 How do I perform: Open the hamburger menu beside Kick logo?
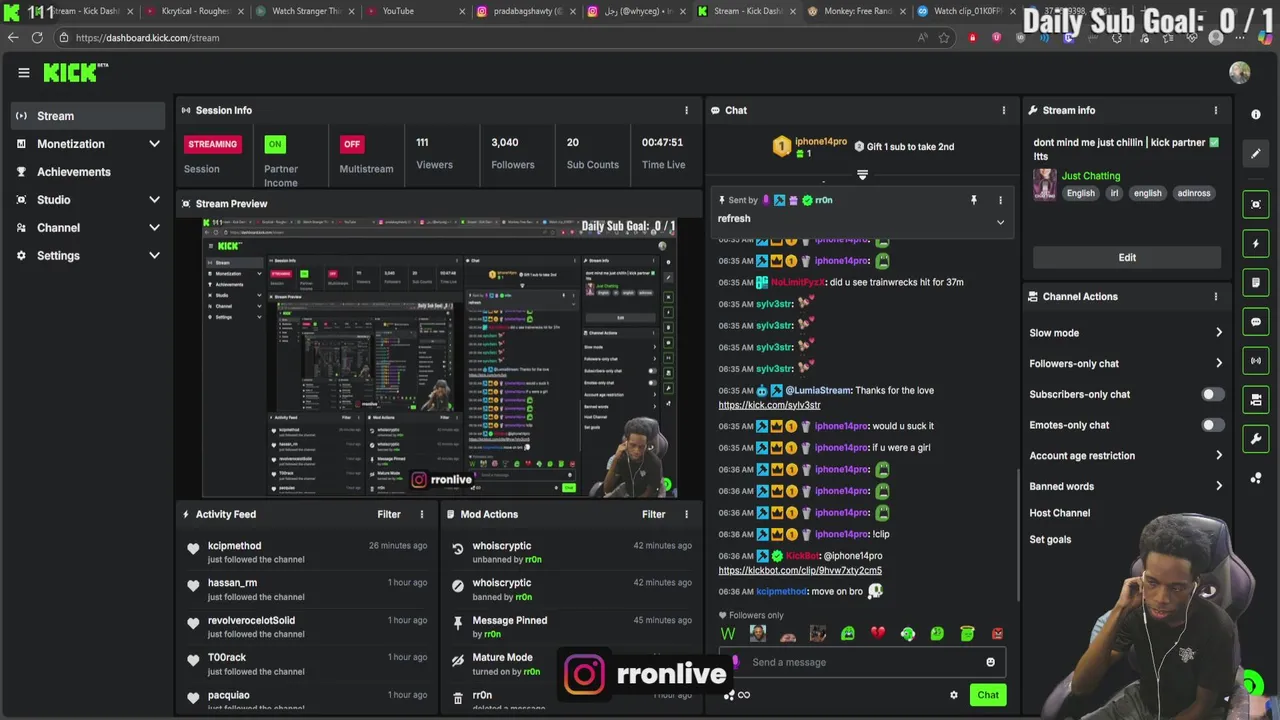(x=24, y=73)
